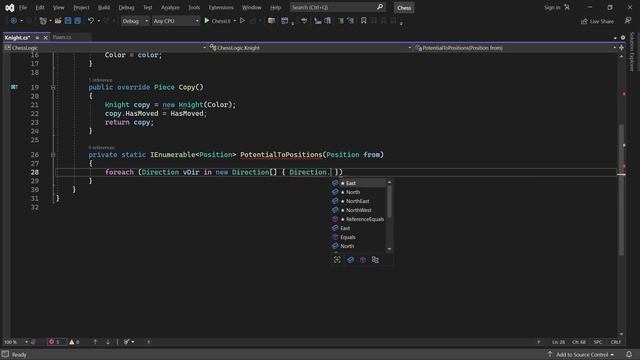Click the Save All toolbar icon
Image resolution: width=640 pixels, height=360 pixels.
(x=78, y=21)
